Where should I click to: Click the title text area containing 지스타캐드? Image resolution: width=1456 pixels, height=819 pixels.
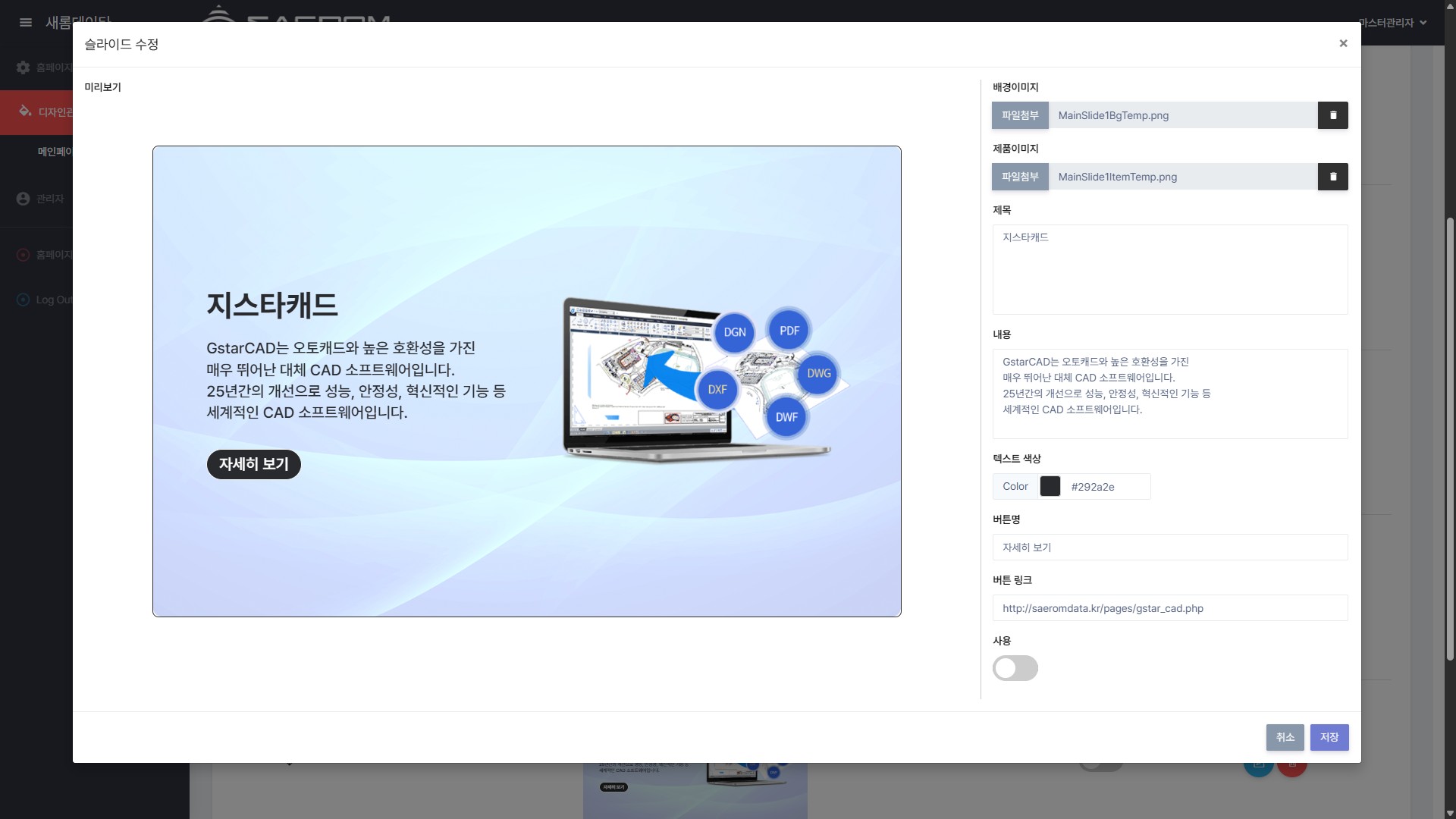pos(1169,269)
